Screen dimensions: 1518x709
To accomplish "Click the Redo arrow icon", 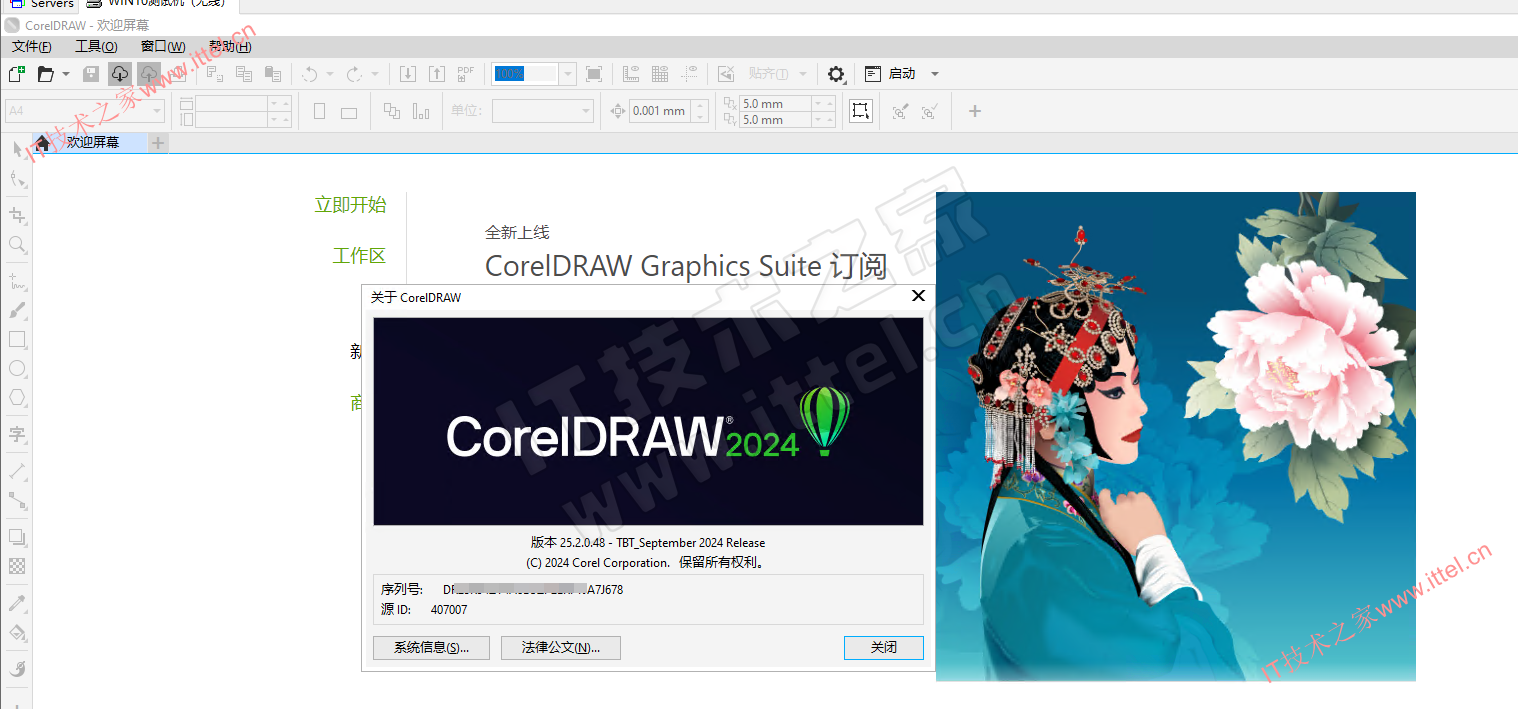I will [354, 74].
